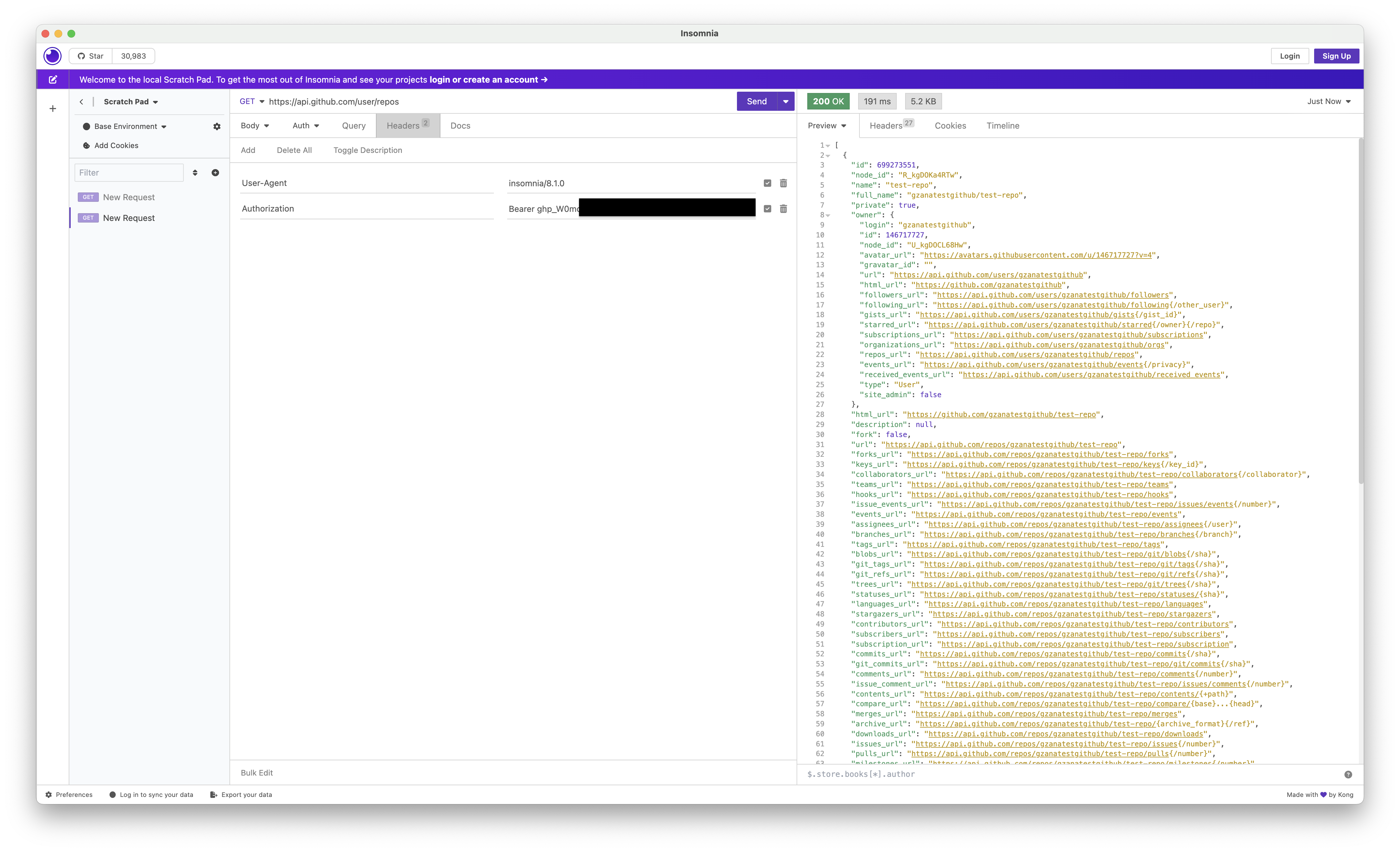Switch to the Docs tab
This screenshot has width=1400, height=852.
[460, 125]
